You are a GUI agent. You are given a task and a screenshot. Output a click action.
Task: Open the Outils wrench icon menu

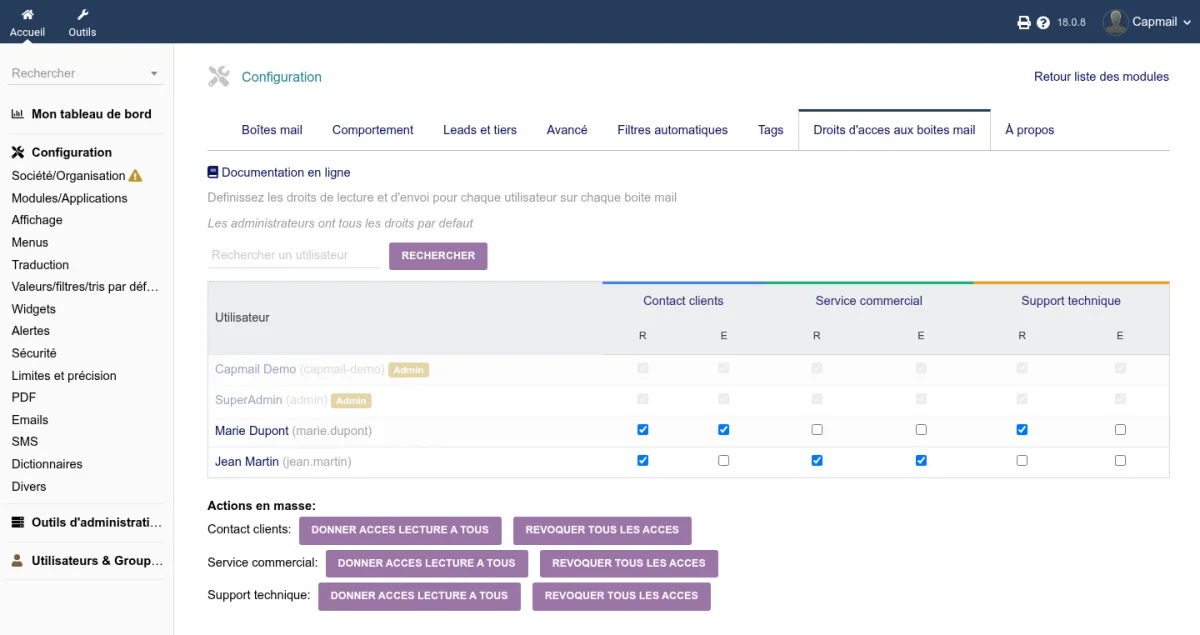click(82, 15)
